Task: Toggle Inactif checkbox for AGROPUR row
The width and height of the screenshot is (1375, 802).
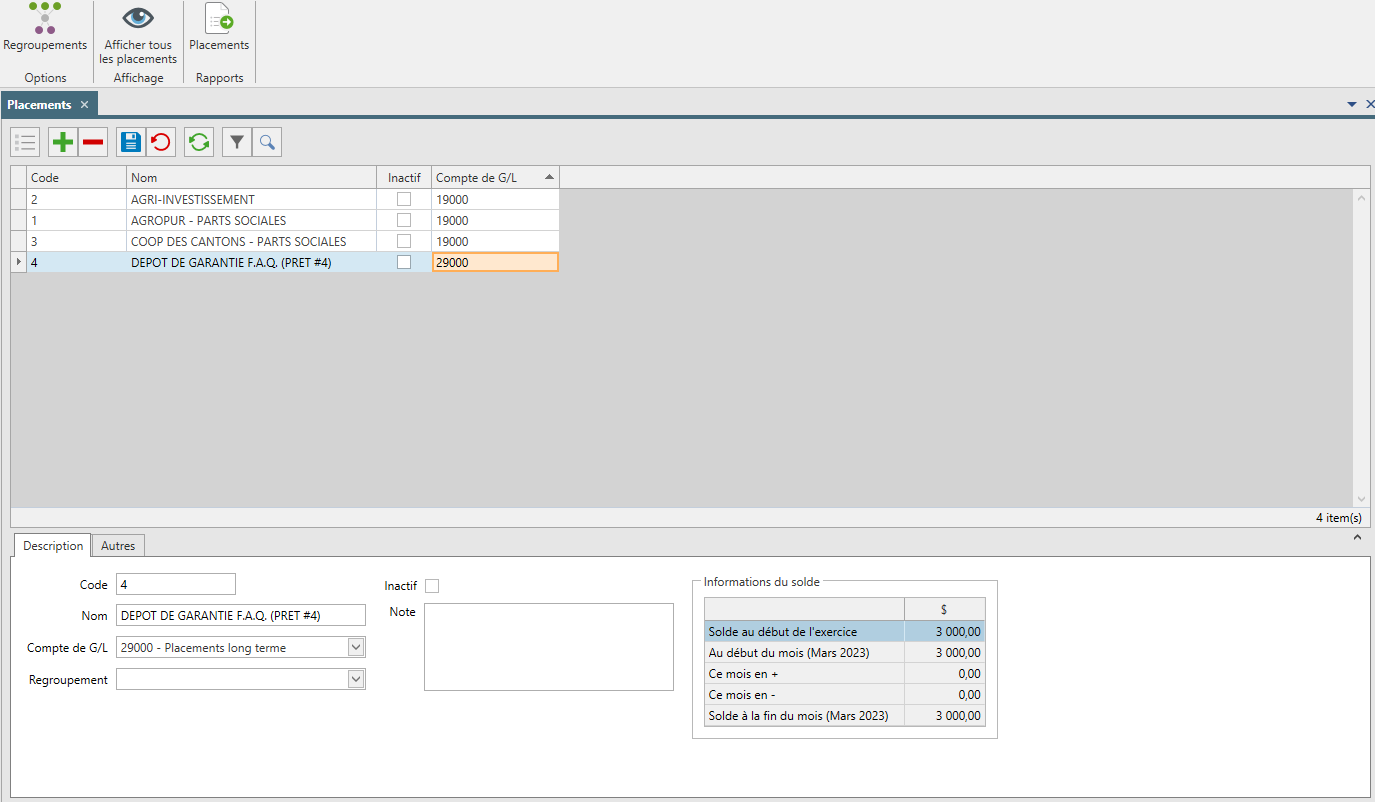Action: pos(404,220)
